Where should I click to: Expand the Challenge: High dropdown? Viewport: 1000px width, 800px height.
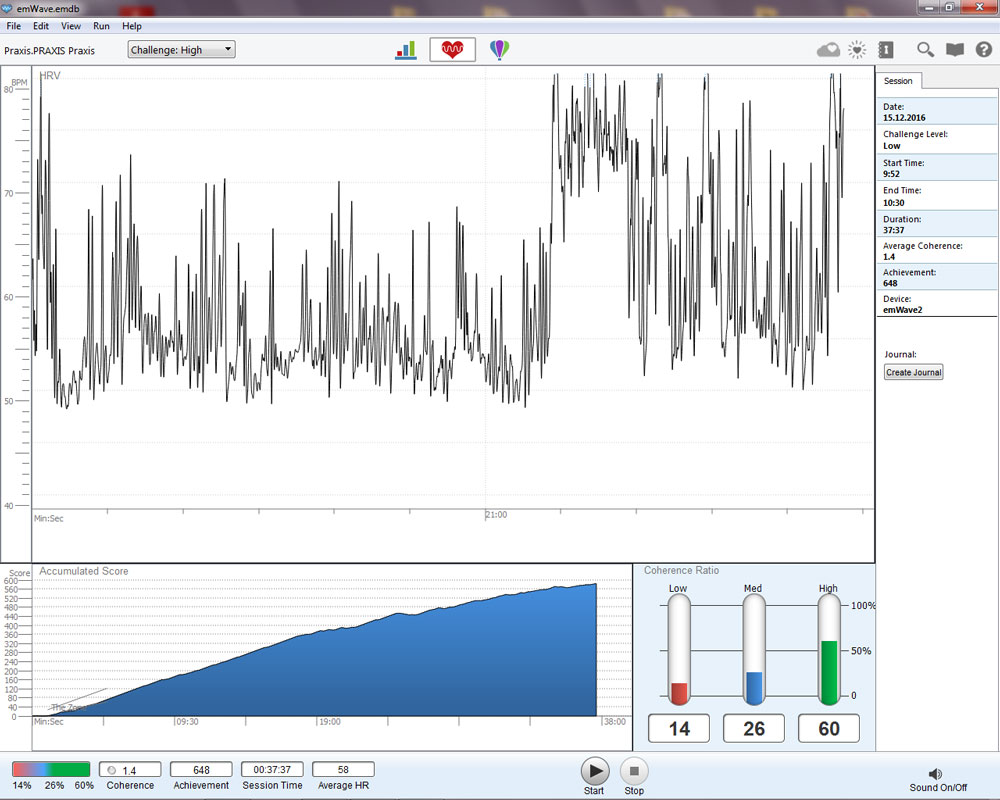[181, 50]
